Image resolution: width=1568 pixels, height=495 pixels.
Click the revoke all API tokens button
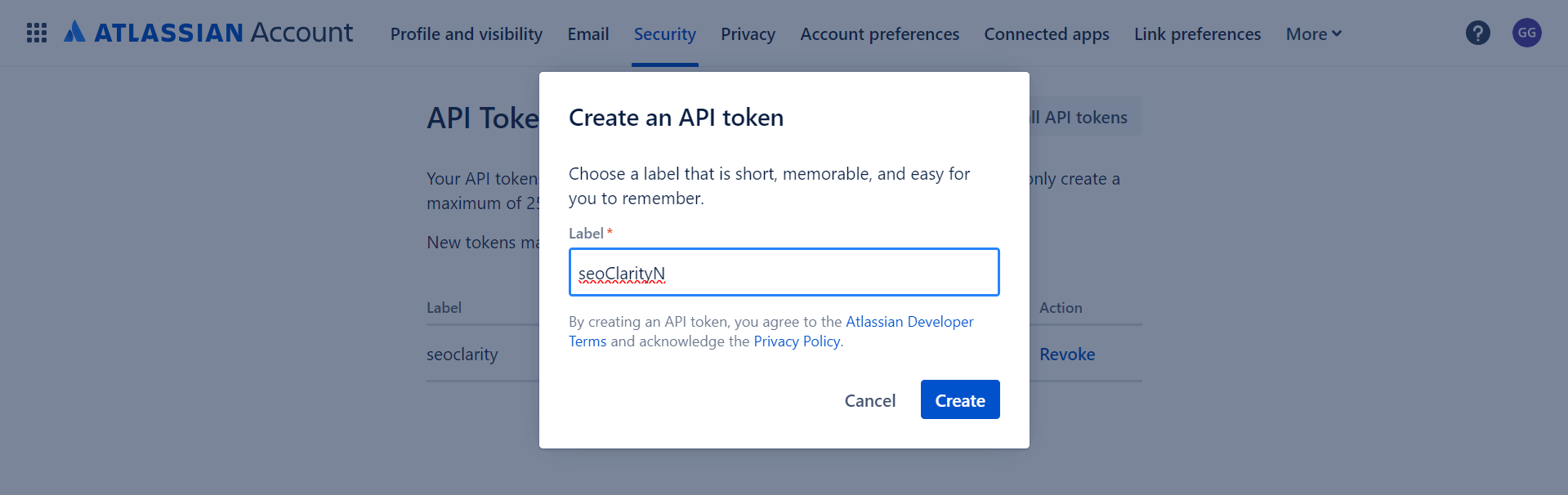tap(1084, 118)
